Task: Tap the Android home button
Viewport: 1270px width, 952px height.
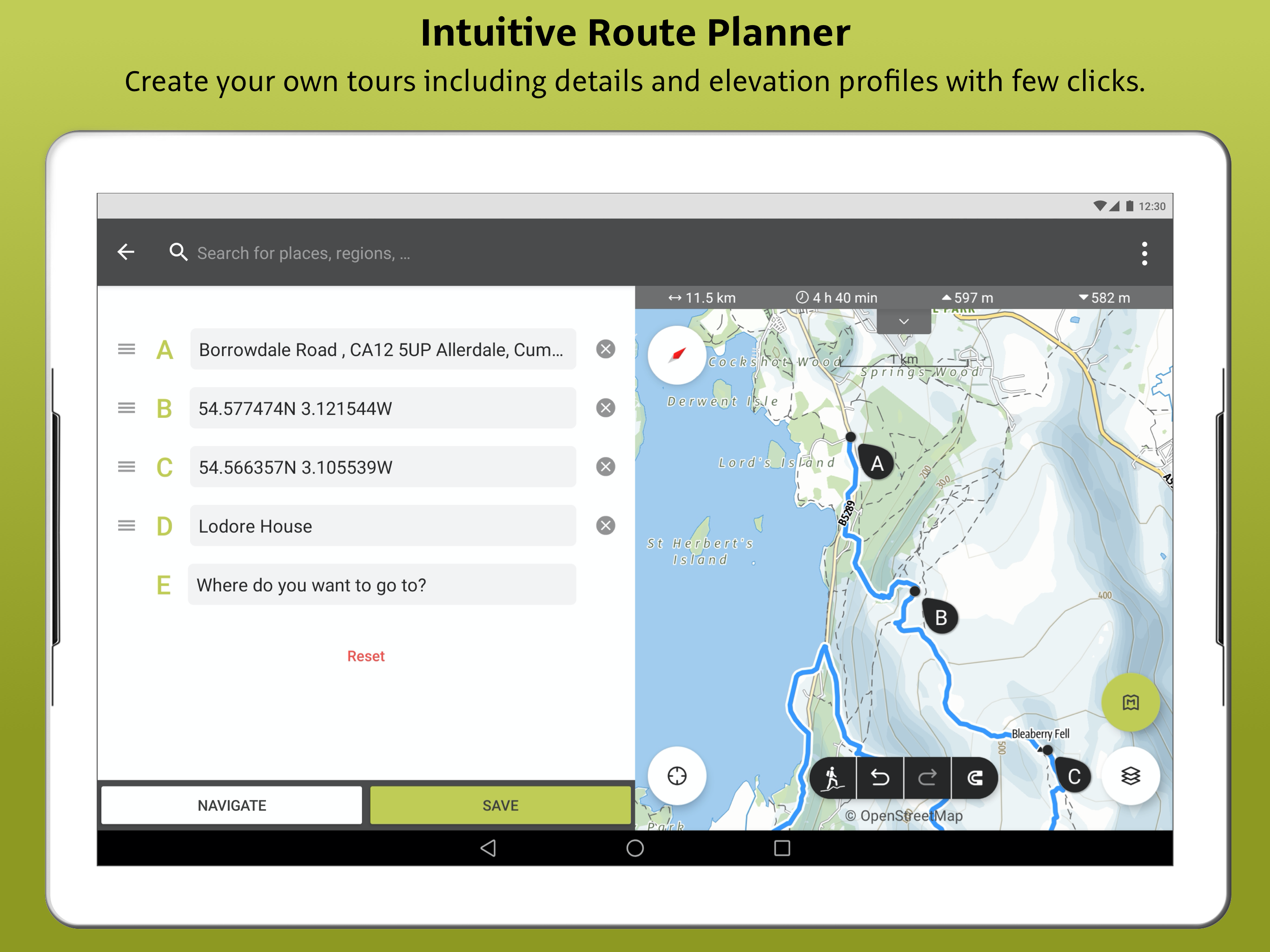Action: (635, 848)
